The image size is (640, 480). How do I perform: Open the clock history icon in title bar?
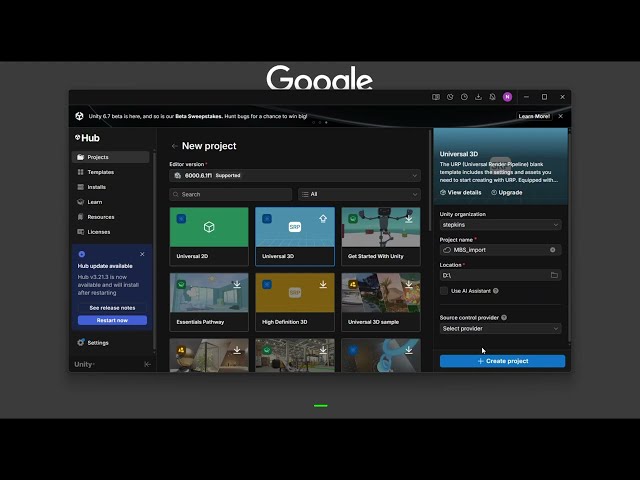pos(464,97)
